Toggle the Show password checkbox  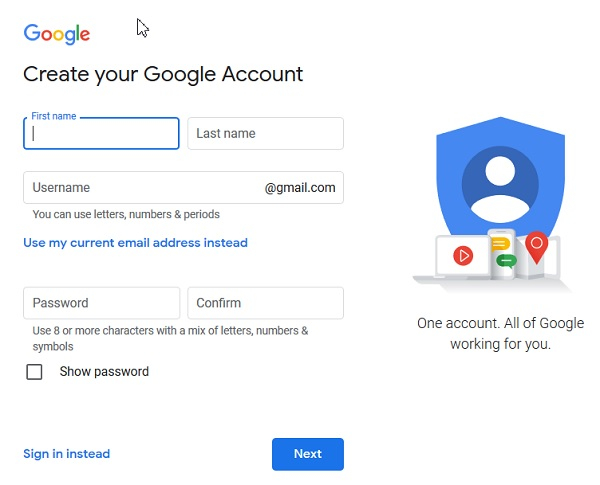pyautogui.click(x=35, y=372)
